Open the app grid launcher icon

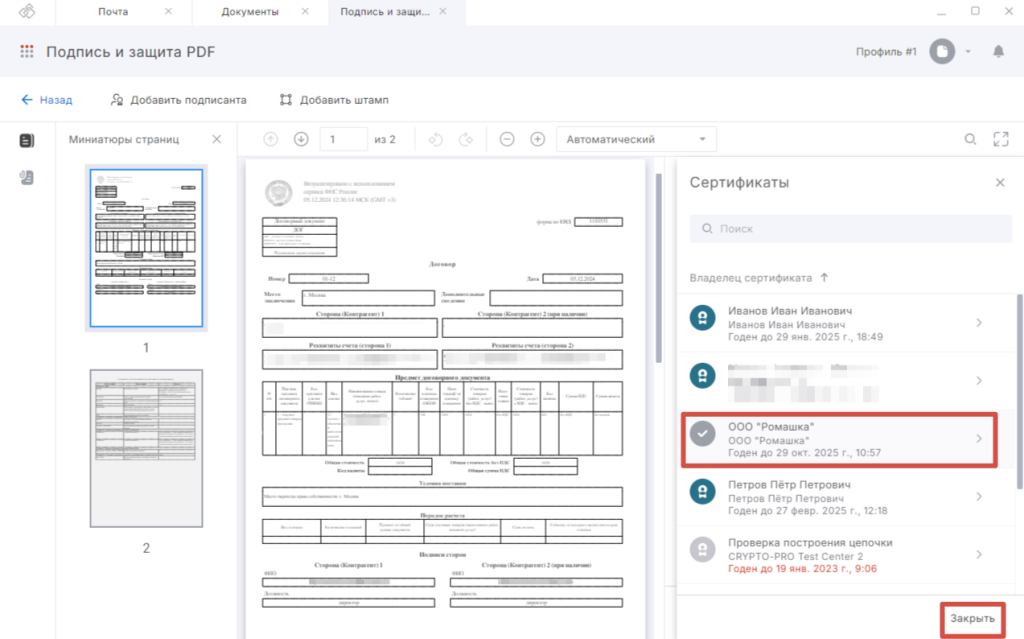pos(27,52)
